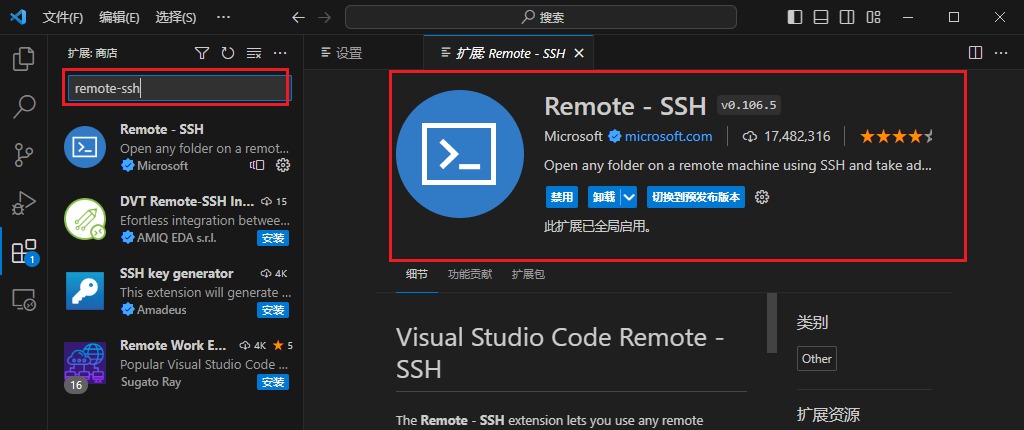Select SSH key generator extension
The height and width of the screenshot is (430, 1024).
coord(177,291)
